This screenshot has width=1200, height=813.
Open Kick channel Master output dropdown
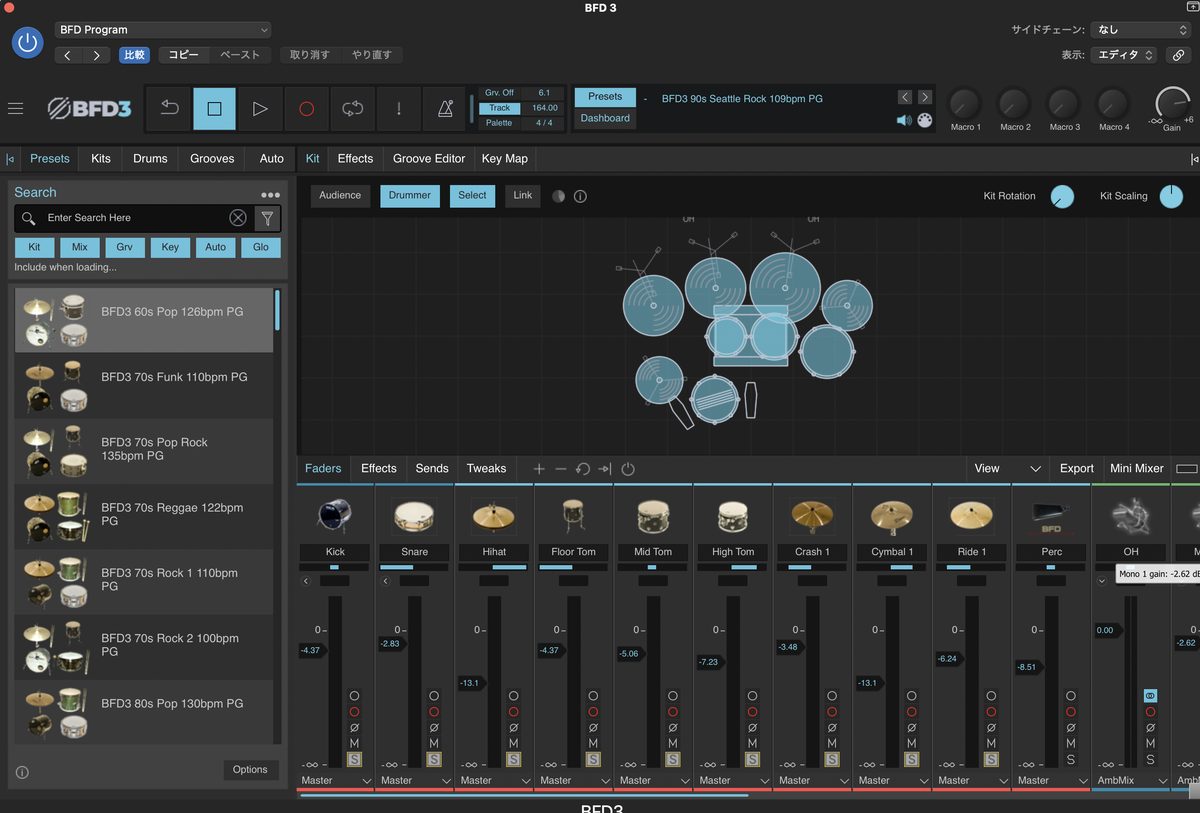click(x=336, y=781)
